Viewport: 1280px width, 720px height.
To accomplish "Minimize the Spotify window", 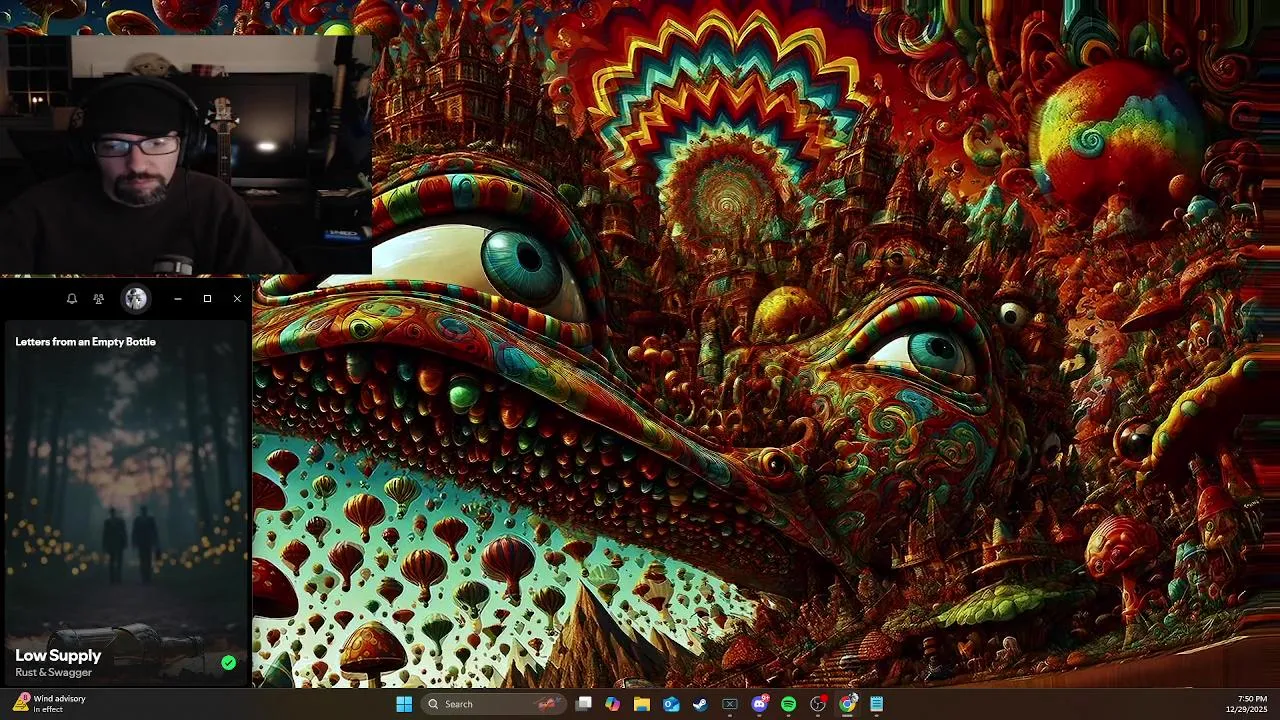I will 178,299.
